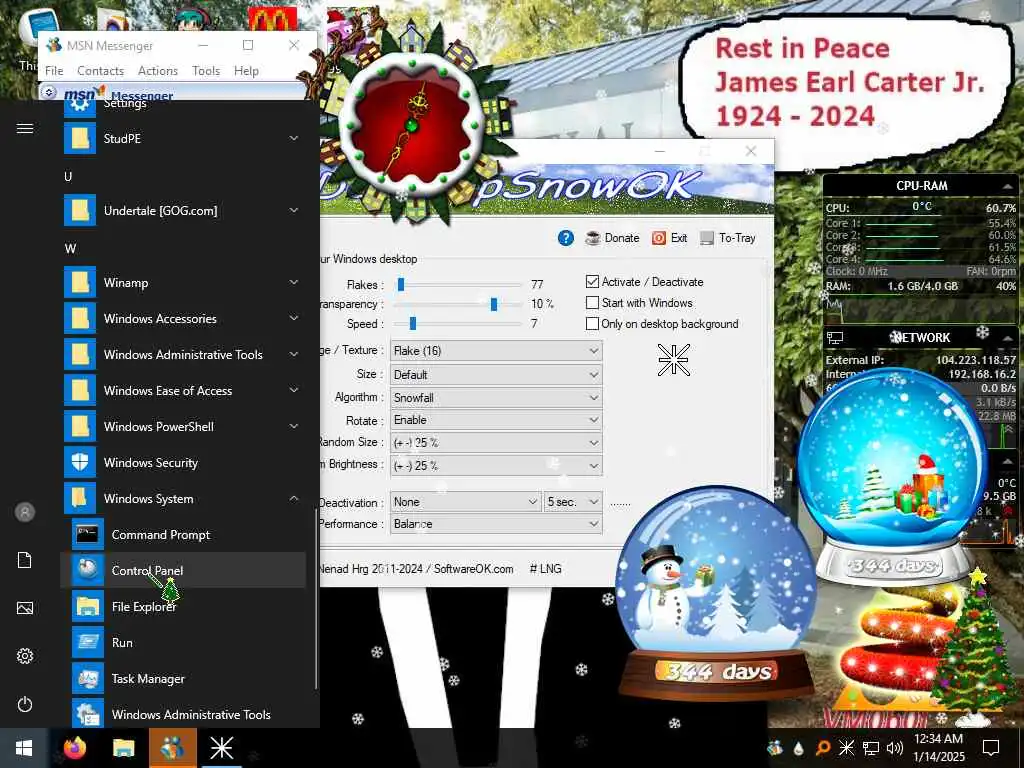Viewport: 1024px width, 768px height.
Task: Open File Explorer from the taskbar
Action: tap(123, 748)
